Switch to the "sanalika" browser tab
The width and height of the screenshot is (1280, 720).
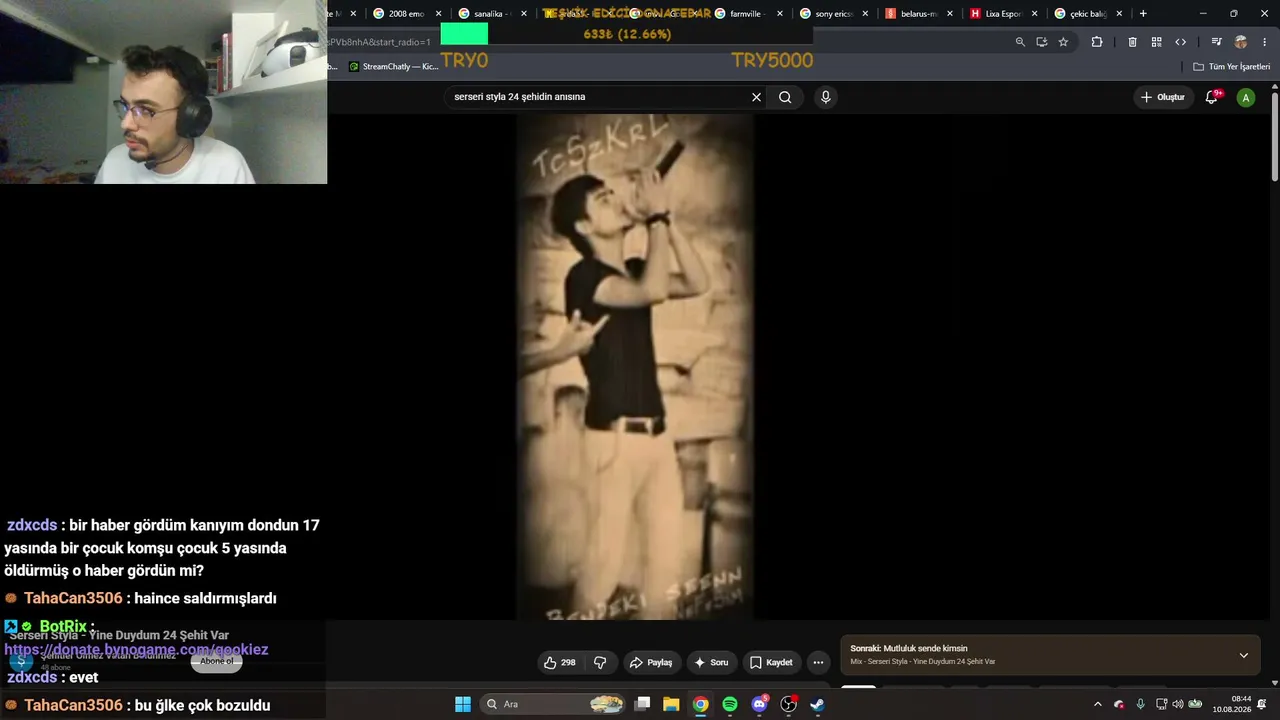click(492, 14)
